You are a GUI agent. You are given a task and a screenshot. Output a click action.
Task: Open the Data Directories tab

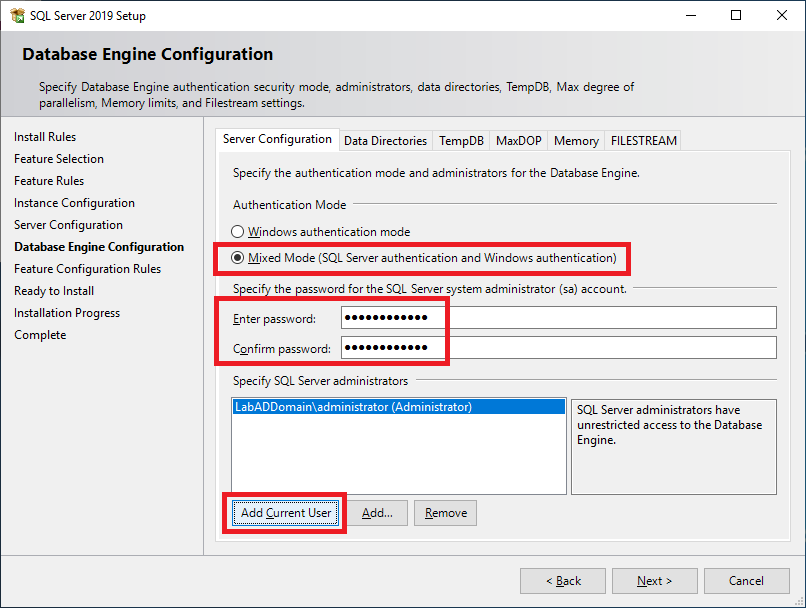(x=385, y=141)
